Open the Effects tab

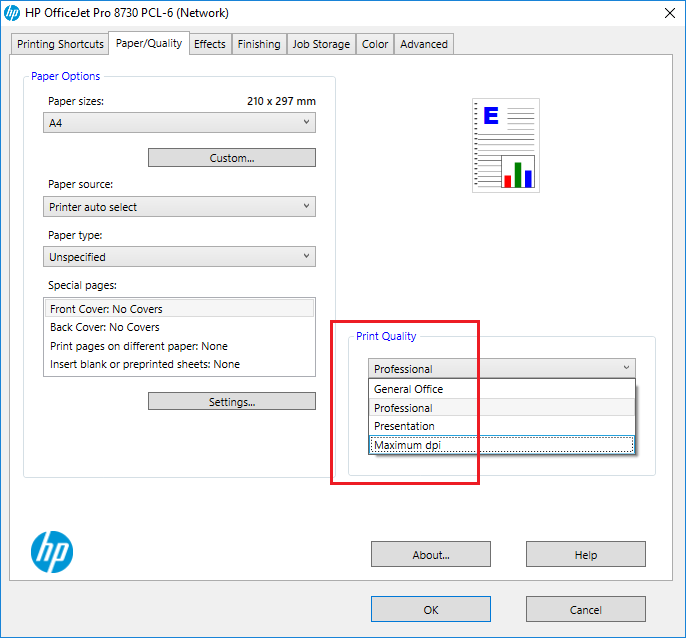[210, 44]
